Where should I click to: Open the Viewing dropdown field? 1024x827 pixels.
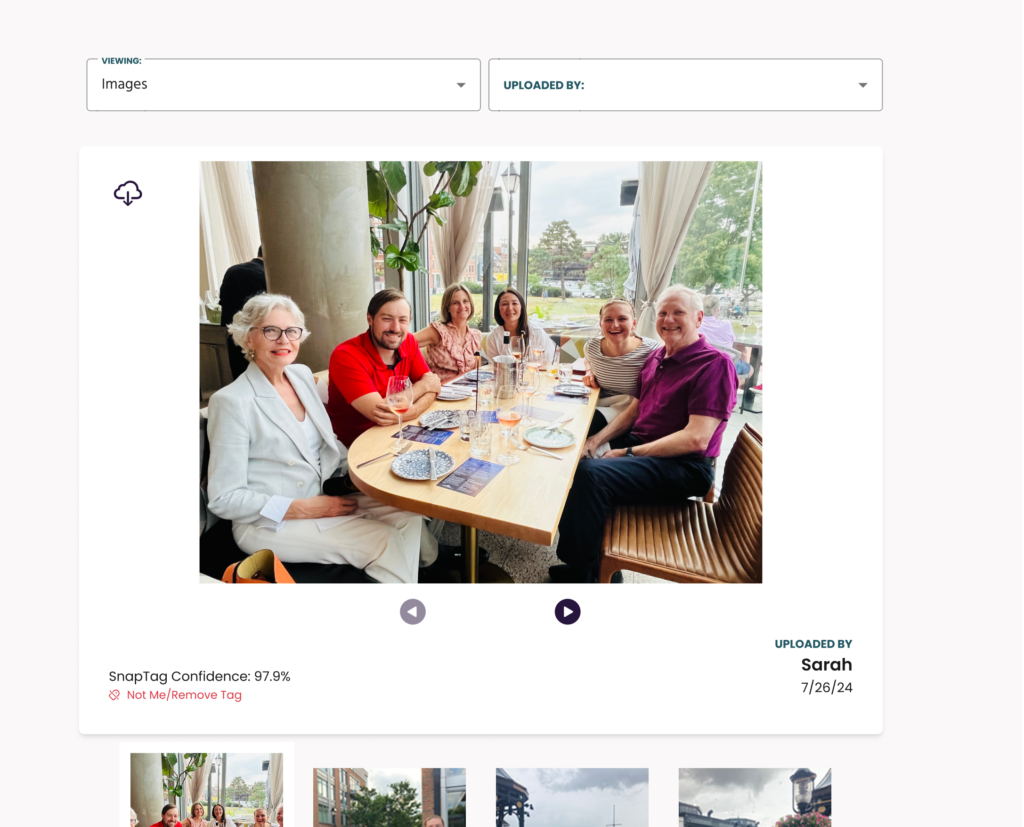click(x=283, y=85)
